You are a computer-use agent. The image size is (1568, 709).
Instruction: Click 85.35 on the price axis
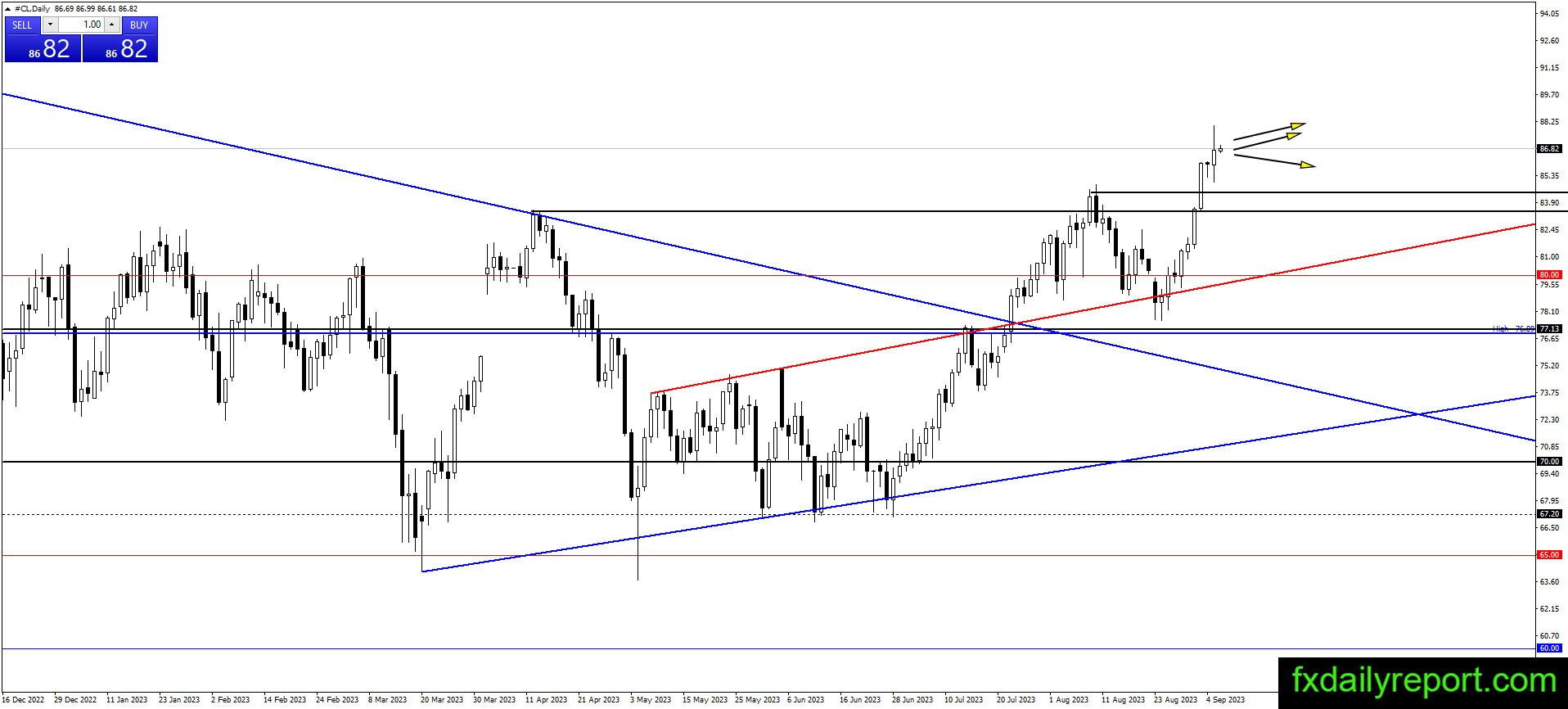click(x=1549, y=176)
